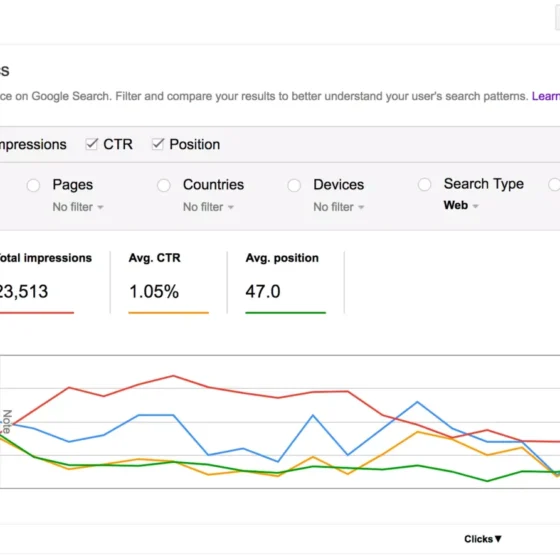The width and height of the screenshot is (560, 555).
Task: Click the Avg. CTR label
Action: click(x=155, y=258)
